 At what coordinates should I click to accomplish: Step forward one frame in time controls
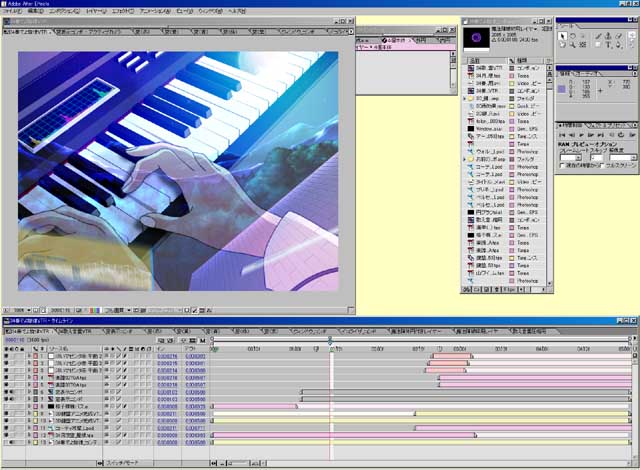(x=591, y=135)
